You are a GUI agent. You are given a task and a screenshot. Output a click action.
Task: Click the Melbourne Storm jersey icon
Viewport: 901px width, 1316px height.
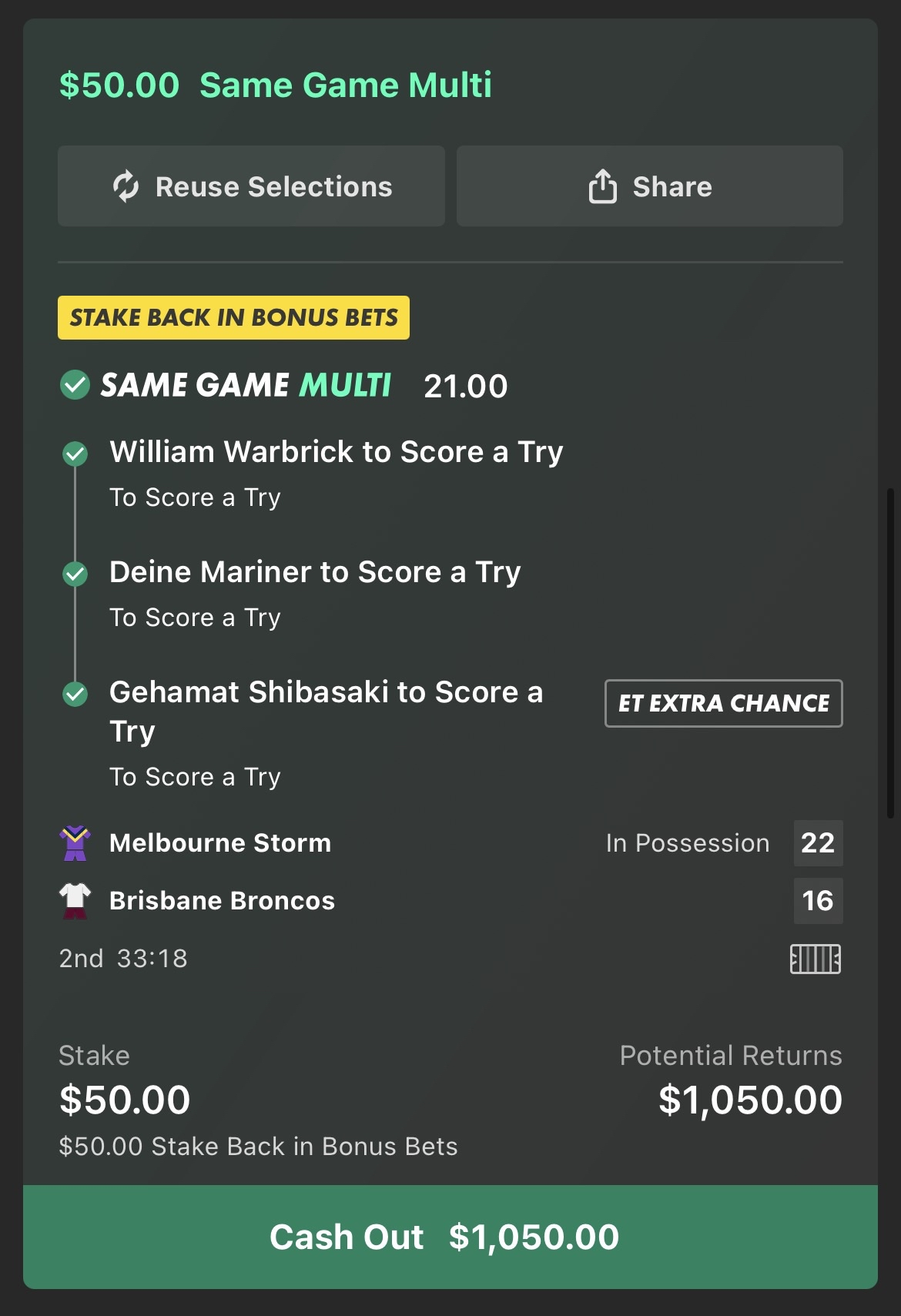pos(75,843)
